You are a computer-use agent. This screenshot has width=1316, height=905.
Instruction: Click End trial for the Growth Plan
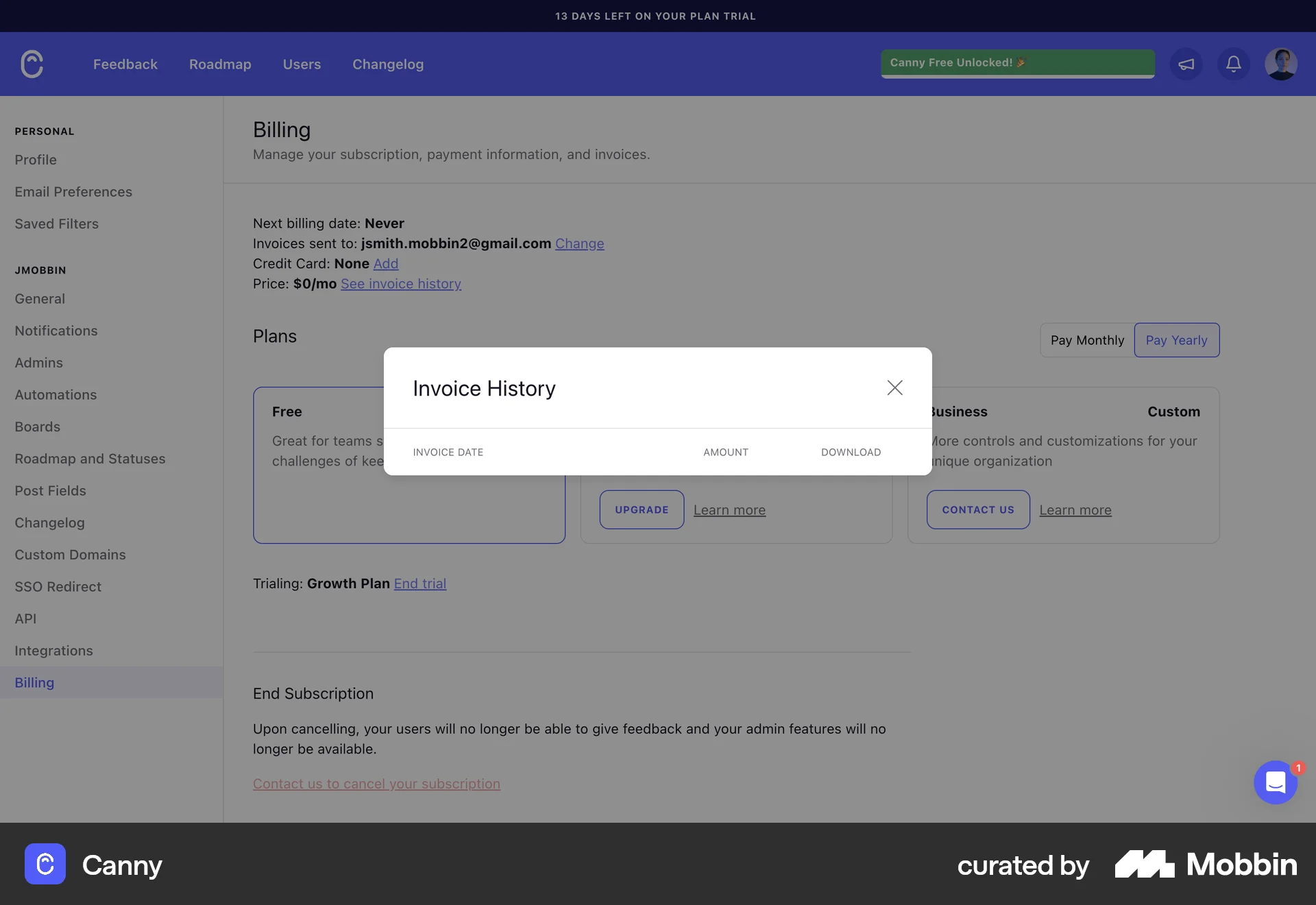(419, 583)
